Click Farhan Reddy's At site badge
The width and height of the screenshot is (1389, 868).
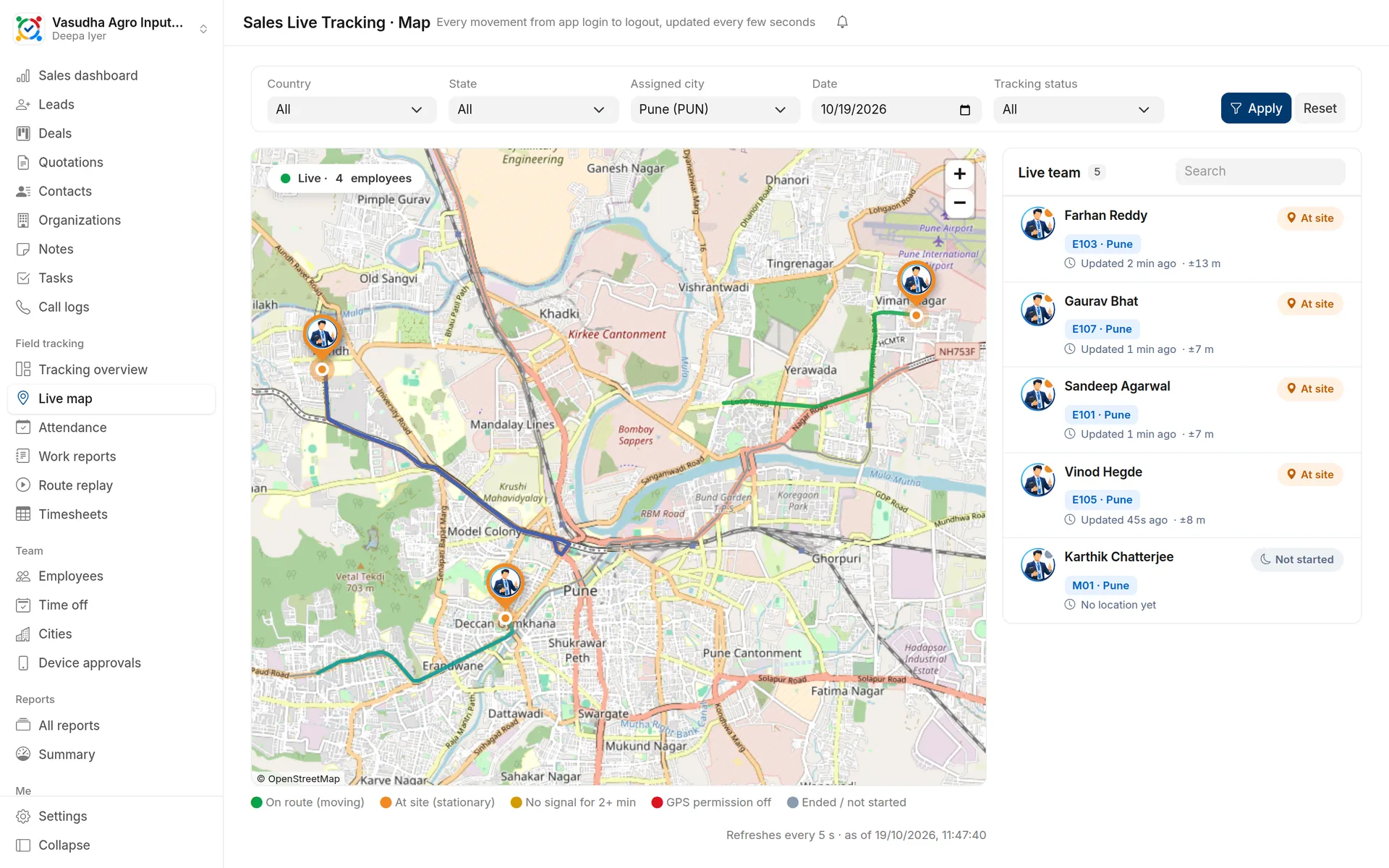(x=1310, y=218)
